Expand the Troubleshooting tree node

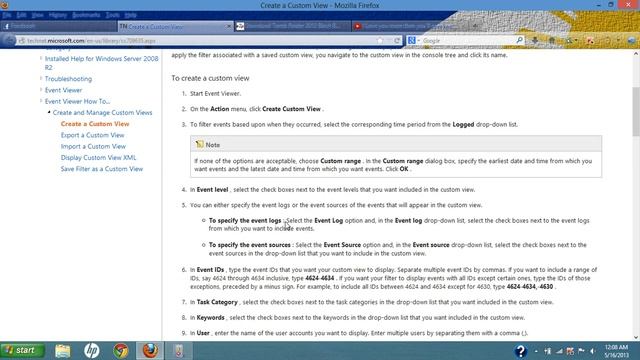pyautogui.click(x=41, y=78)
